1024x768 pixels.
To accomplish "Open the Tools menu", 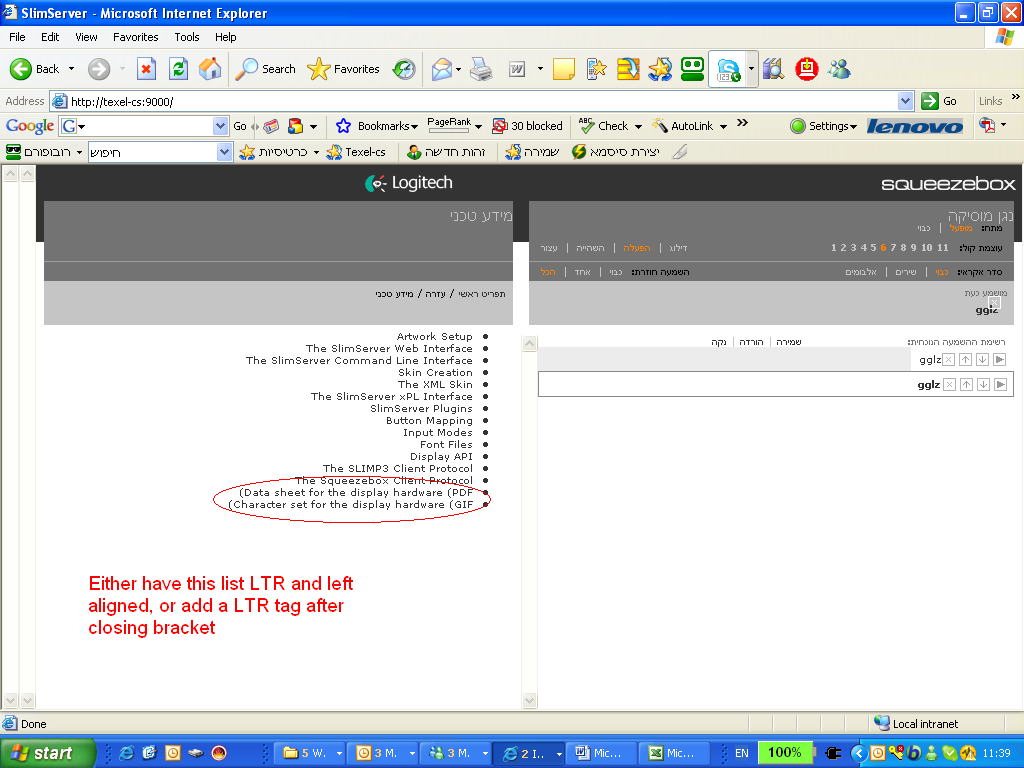I will coord(187,37).
